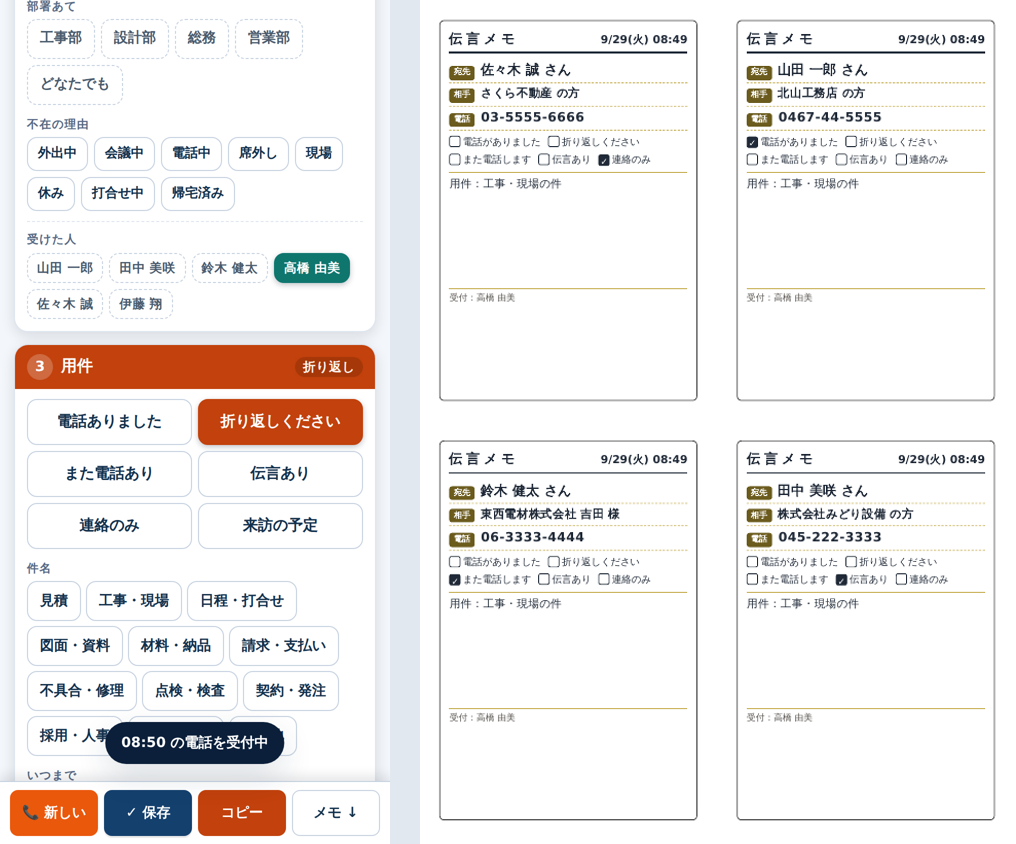
Task: Click the selected 高橋 由美 receiver chip
Action: pyautogui.click(x=312, y=268)
